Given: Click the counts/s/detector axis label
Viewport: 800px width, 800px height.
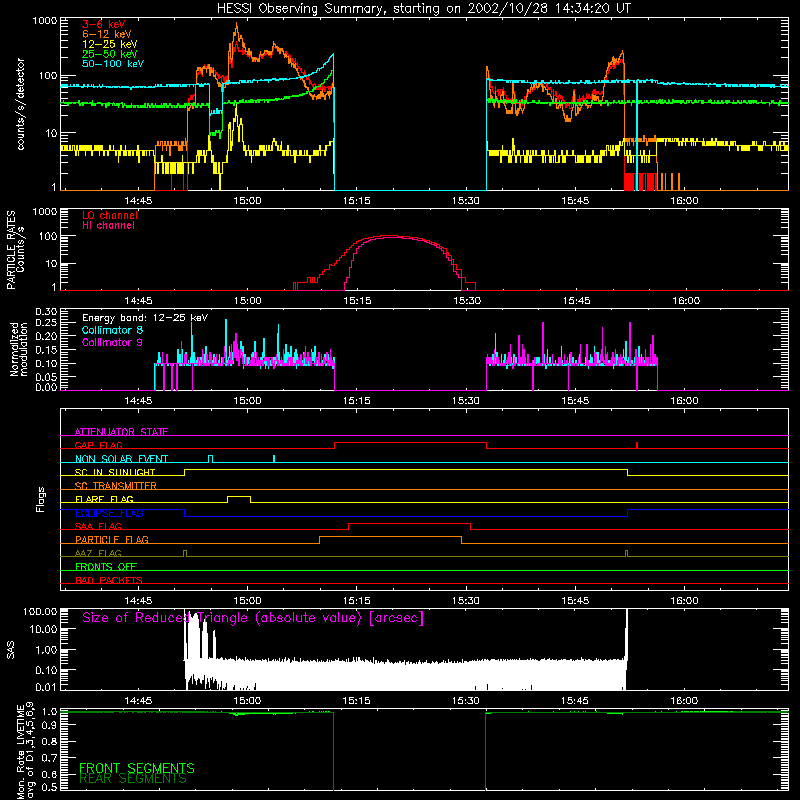Looking at the screenshot, I should [x=20, y=104].
